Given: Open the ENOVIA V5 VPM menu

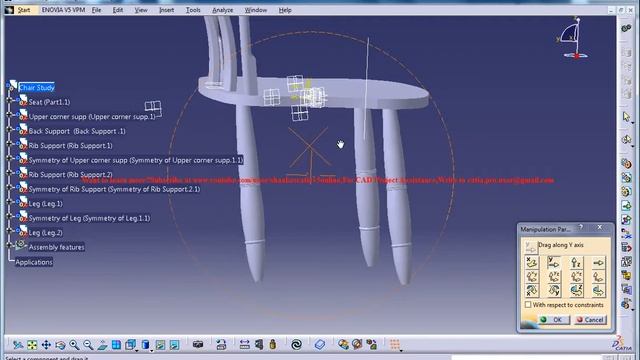Looking at the screenshot, I should pyautogui.click(x=63, y=10).
